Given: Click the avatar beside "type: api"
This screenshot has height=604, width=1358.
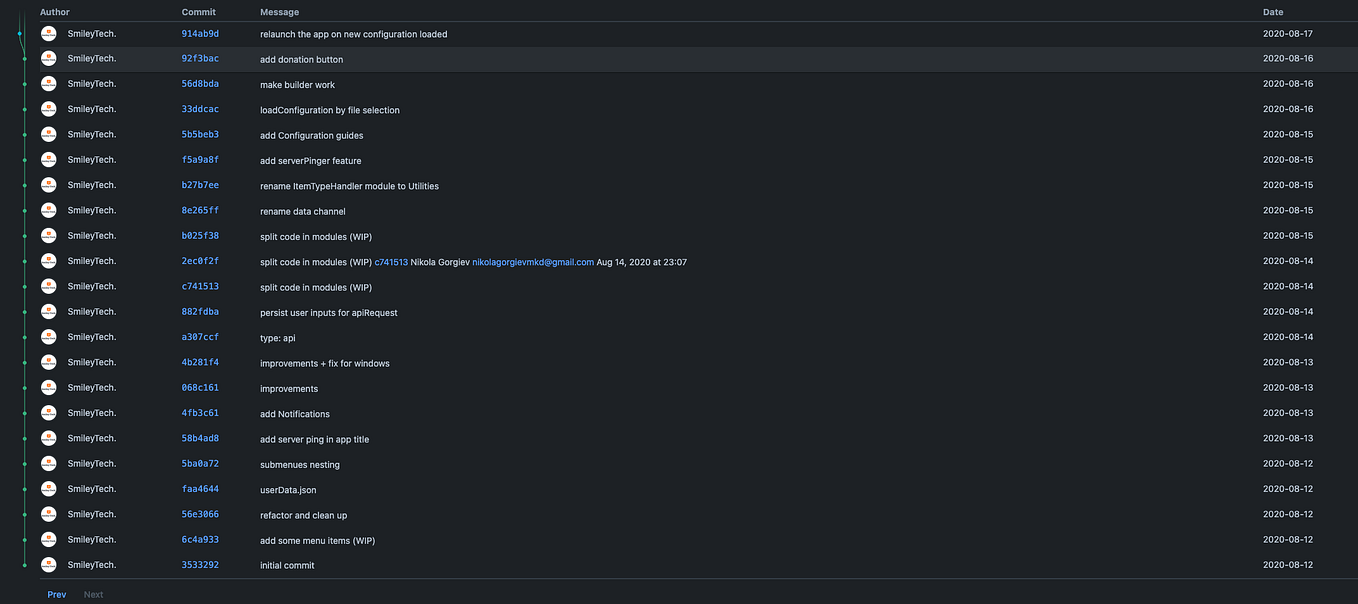Looking at the screenshot, I should point(48,337).
